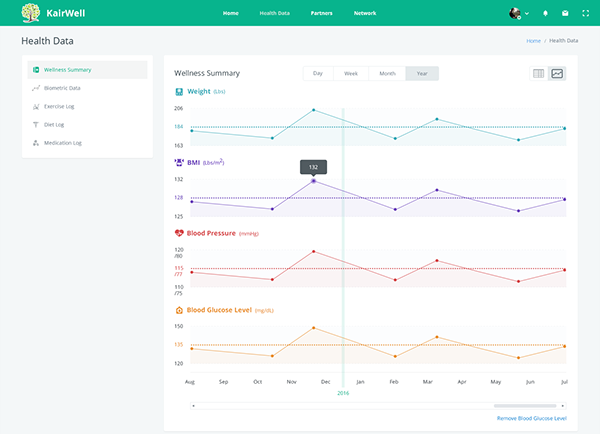600x434 pixels.
Task: Click the Weight scale icon
Action: (x=179, y=91)
